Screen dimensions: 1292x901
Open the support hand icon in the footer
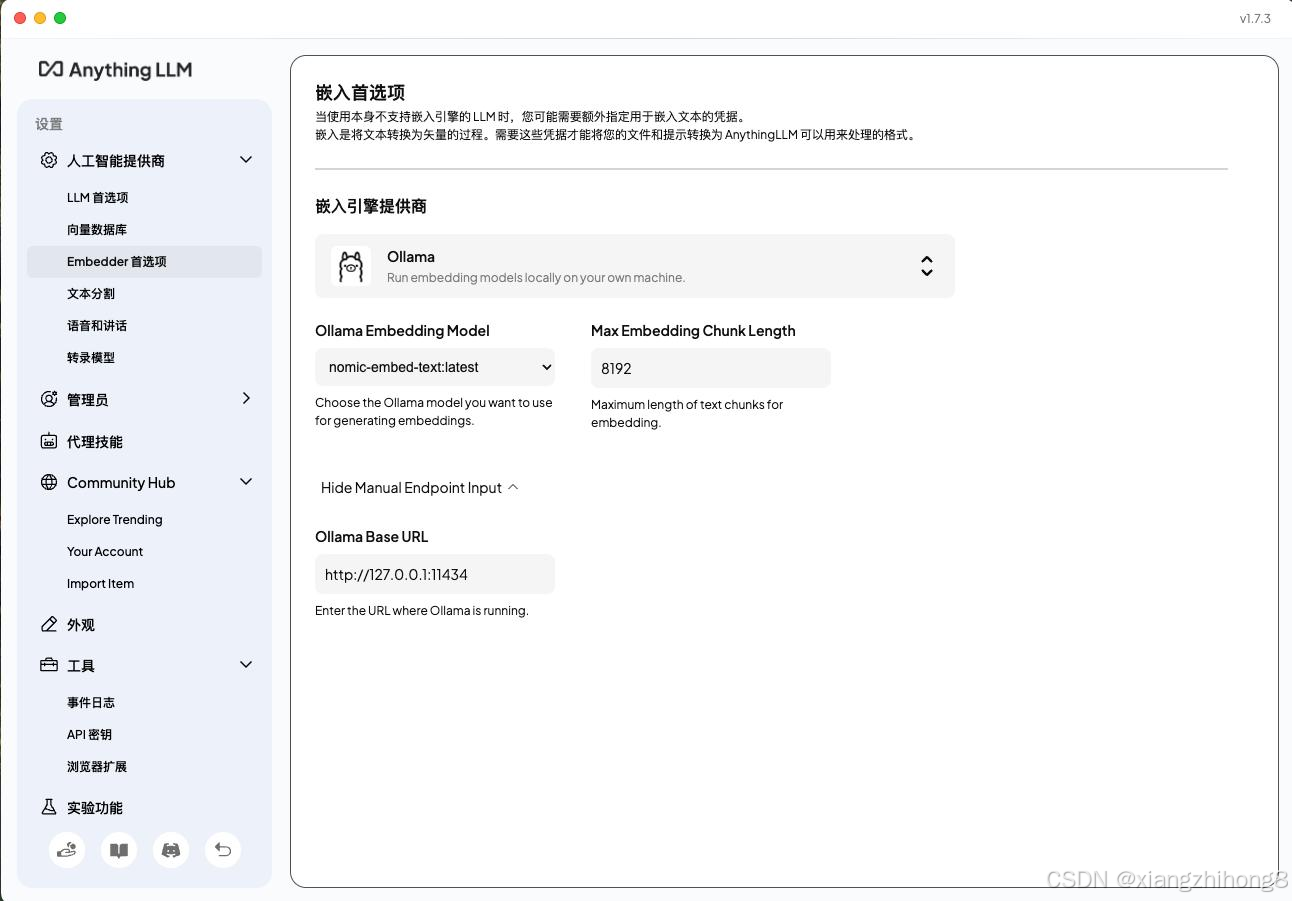67,850
